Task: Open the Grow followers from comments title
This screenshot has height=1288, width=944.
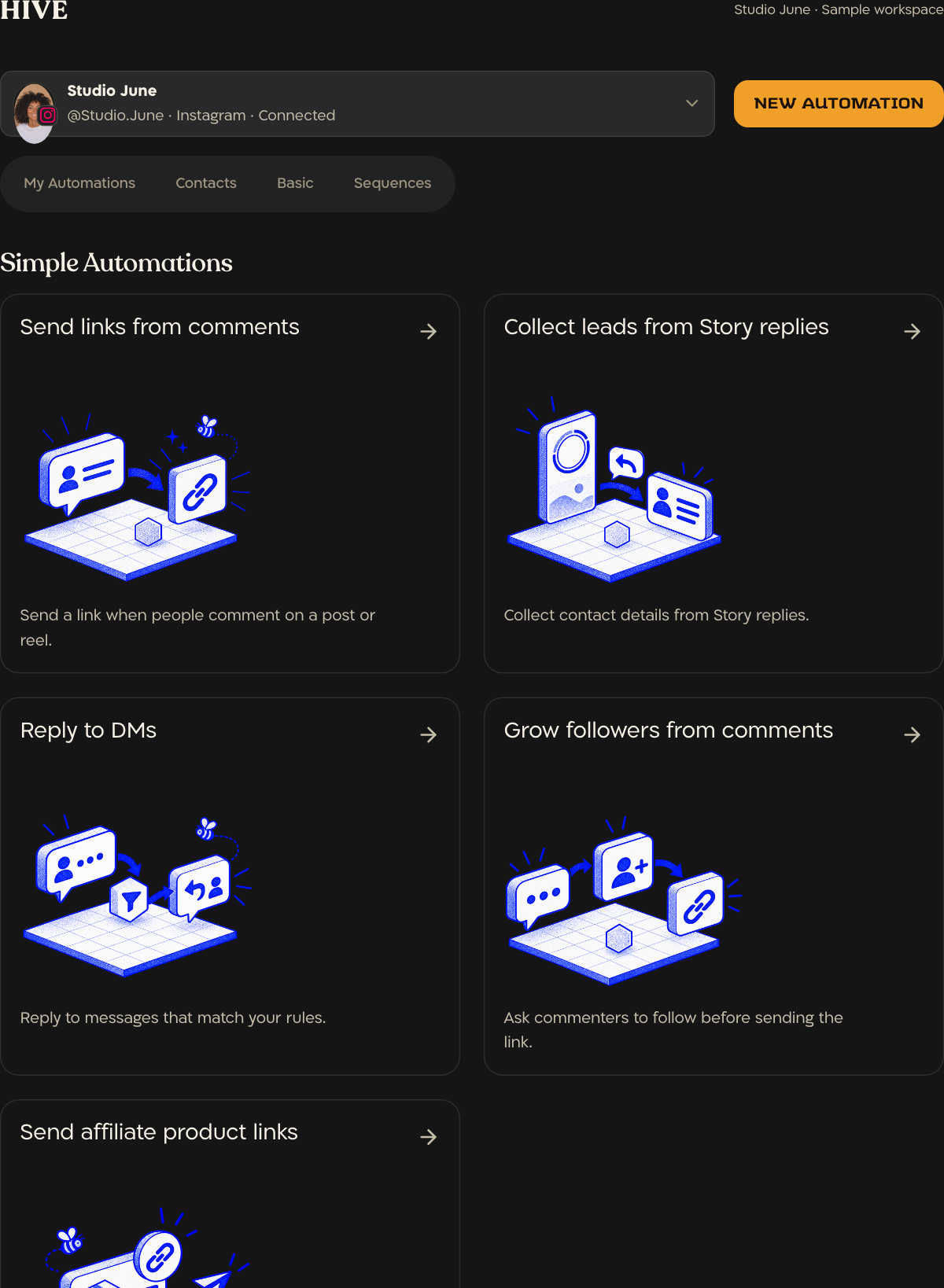Action: tap(669, 730)
